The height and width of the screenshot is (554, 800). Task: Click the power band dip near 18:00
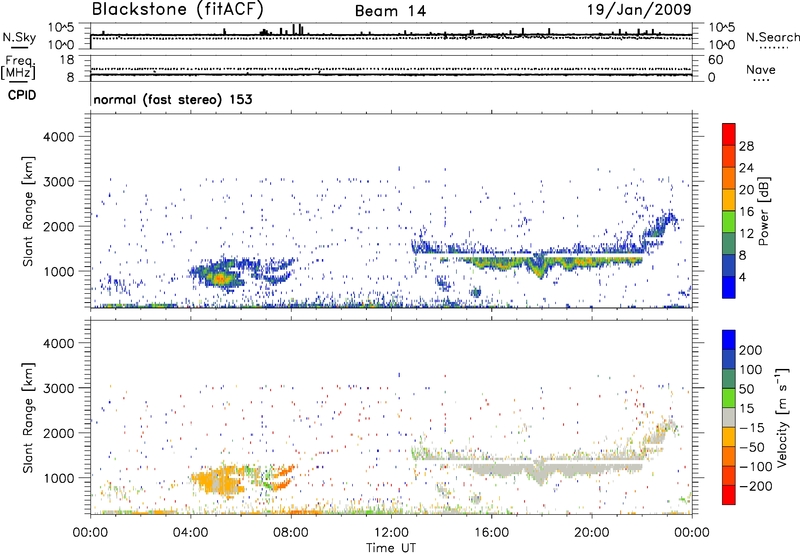point(539,268)
